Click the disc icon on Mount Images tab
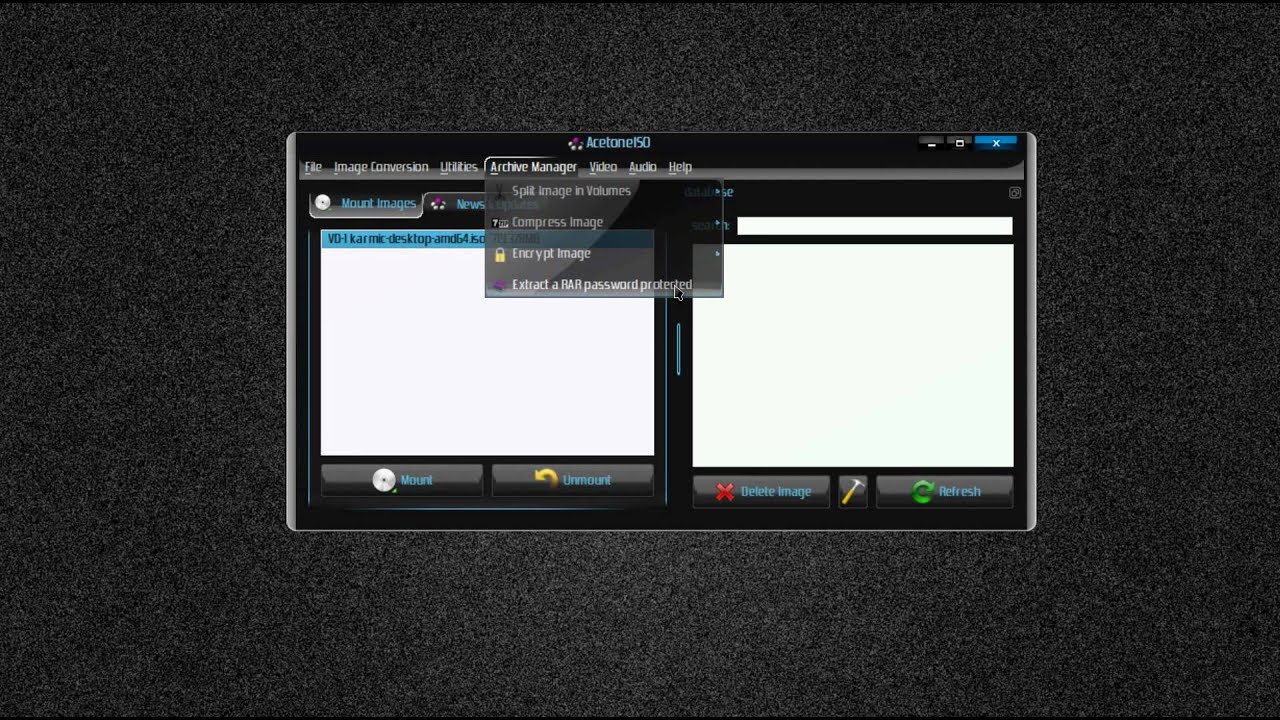 (x=323, y=203)
